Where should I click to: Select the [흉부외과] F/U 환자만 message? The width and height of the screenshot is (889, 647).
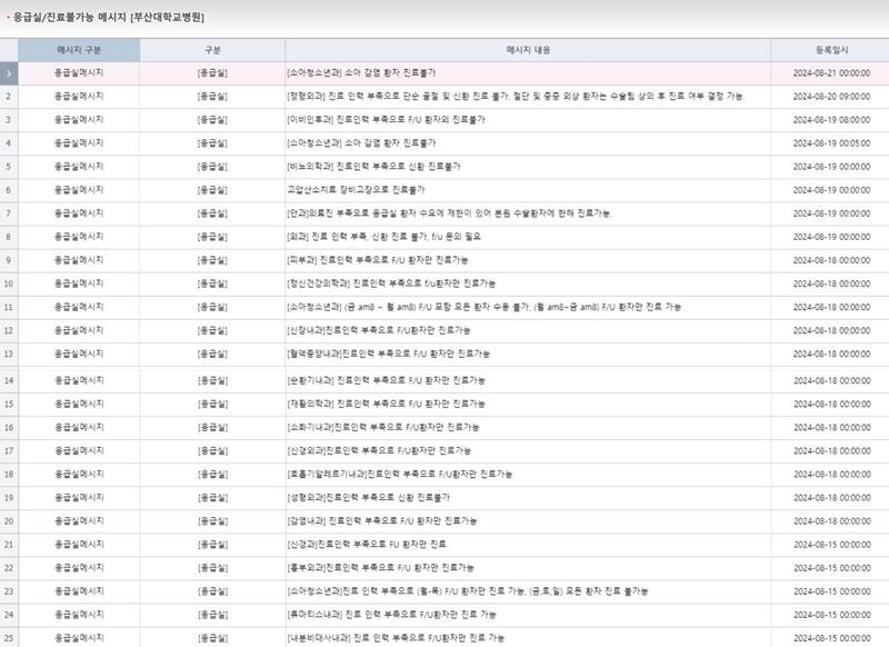coord(380,568)
